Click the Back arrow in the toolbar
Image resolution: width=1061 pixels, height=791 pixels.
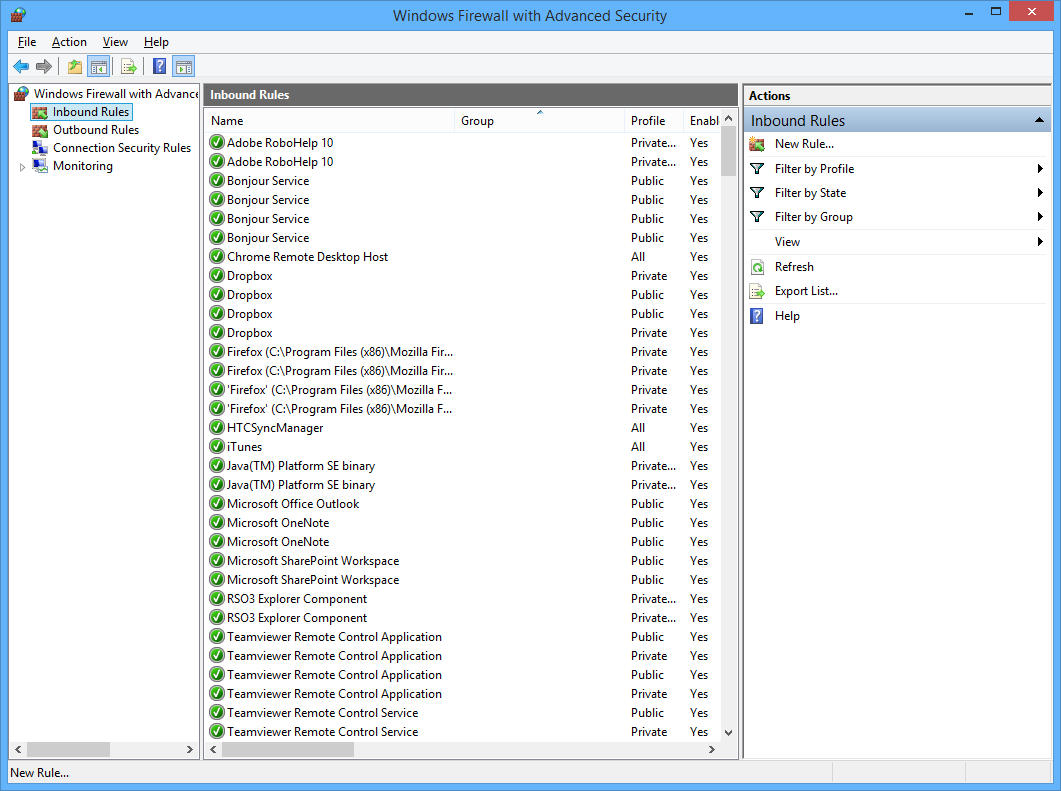(x=21, y=67)
